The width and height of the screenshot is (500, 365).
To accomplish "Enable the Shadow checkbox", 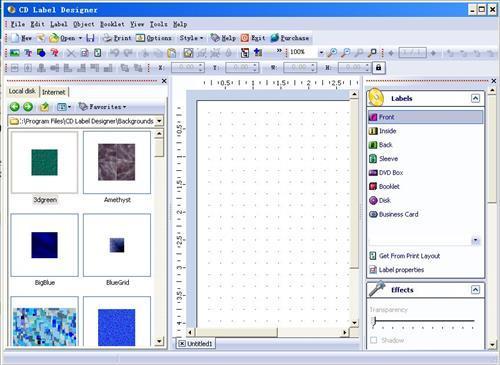I will click(x=374, y=340).
